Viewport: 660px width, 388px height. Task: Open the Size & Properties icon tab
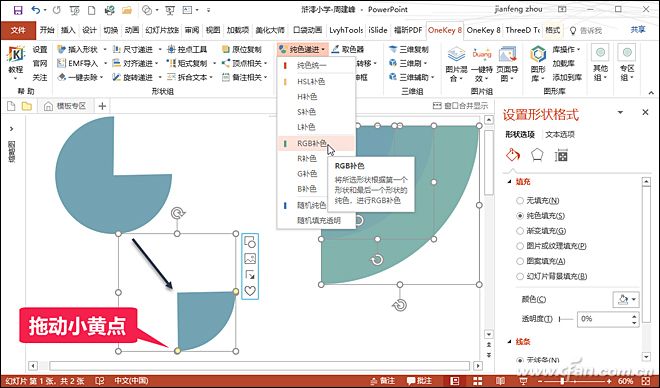point(561,156)
